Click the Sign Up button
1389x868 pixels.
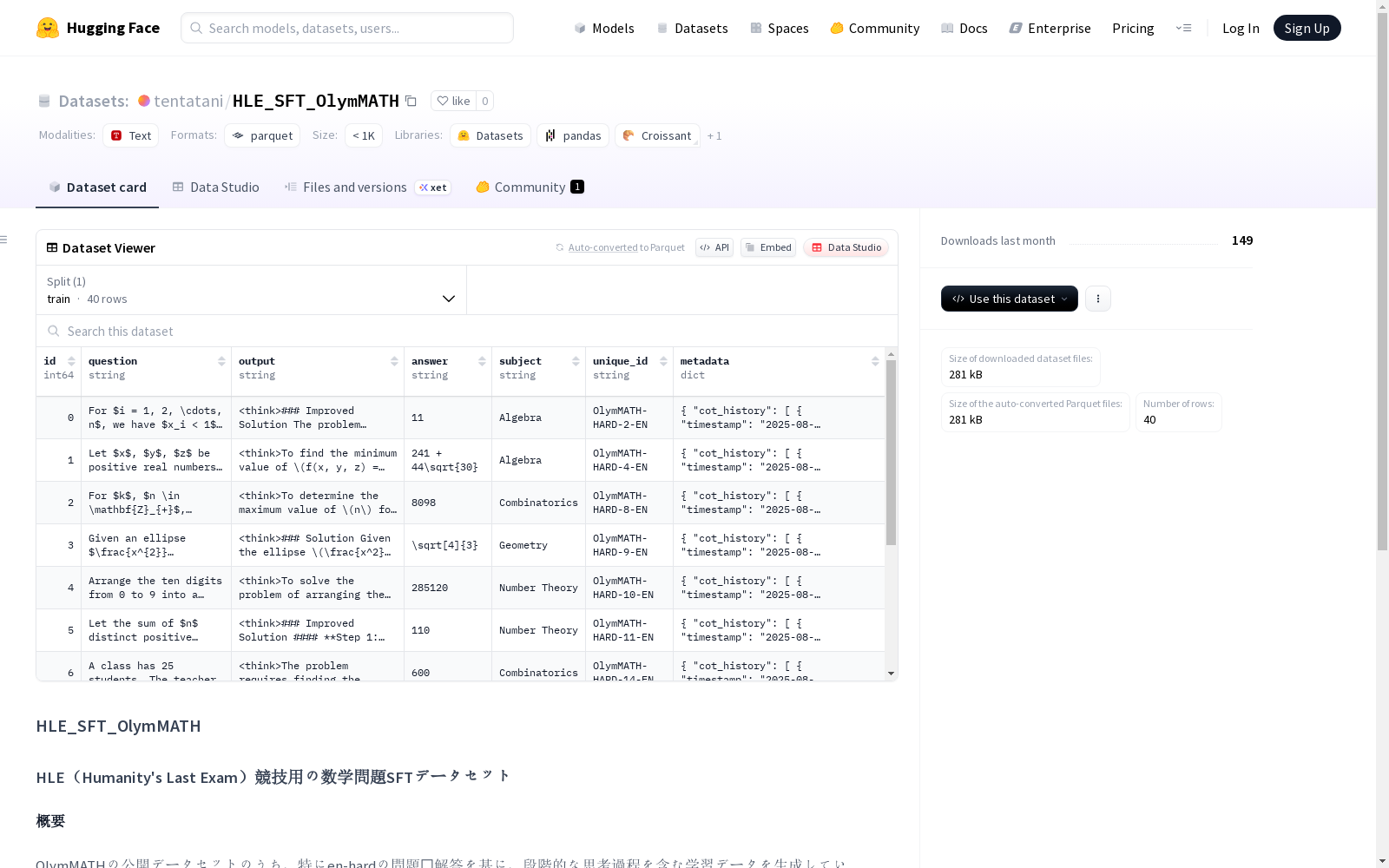pos(1307,28)
